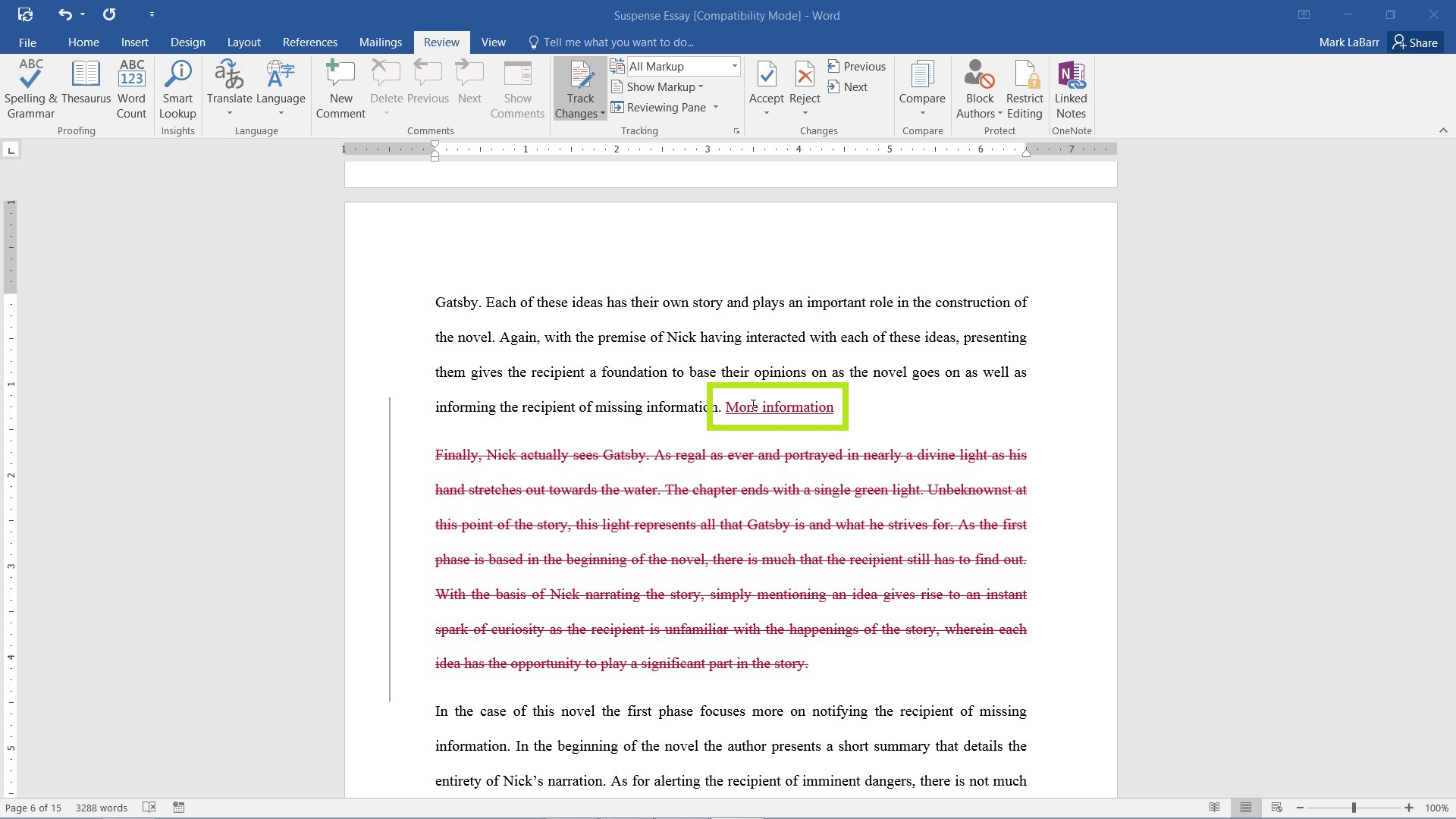This screenshot has width=1456, height=819.
Task: Switch to the Home tab
Action: [x=83, y=42]
